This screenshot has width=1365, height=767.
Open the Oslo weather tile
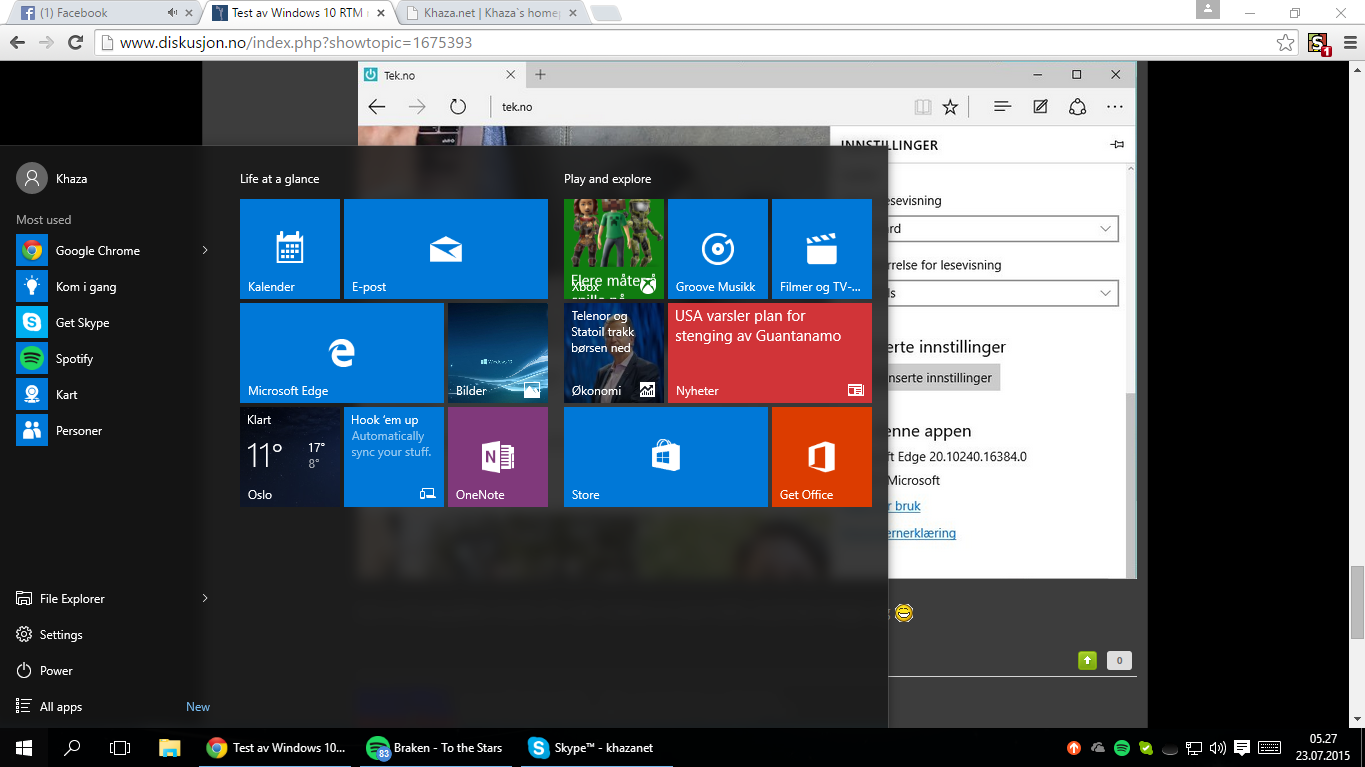click(x=290, y=457)
